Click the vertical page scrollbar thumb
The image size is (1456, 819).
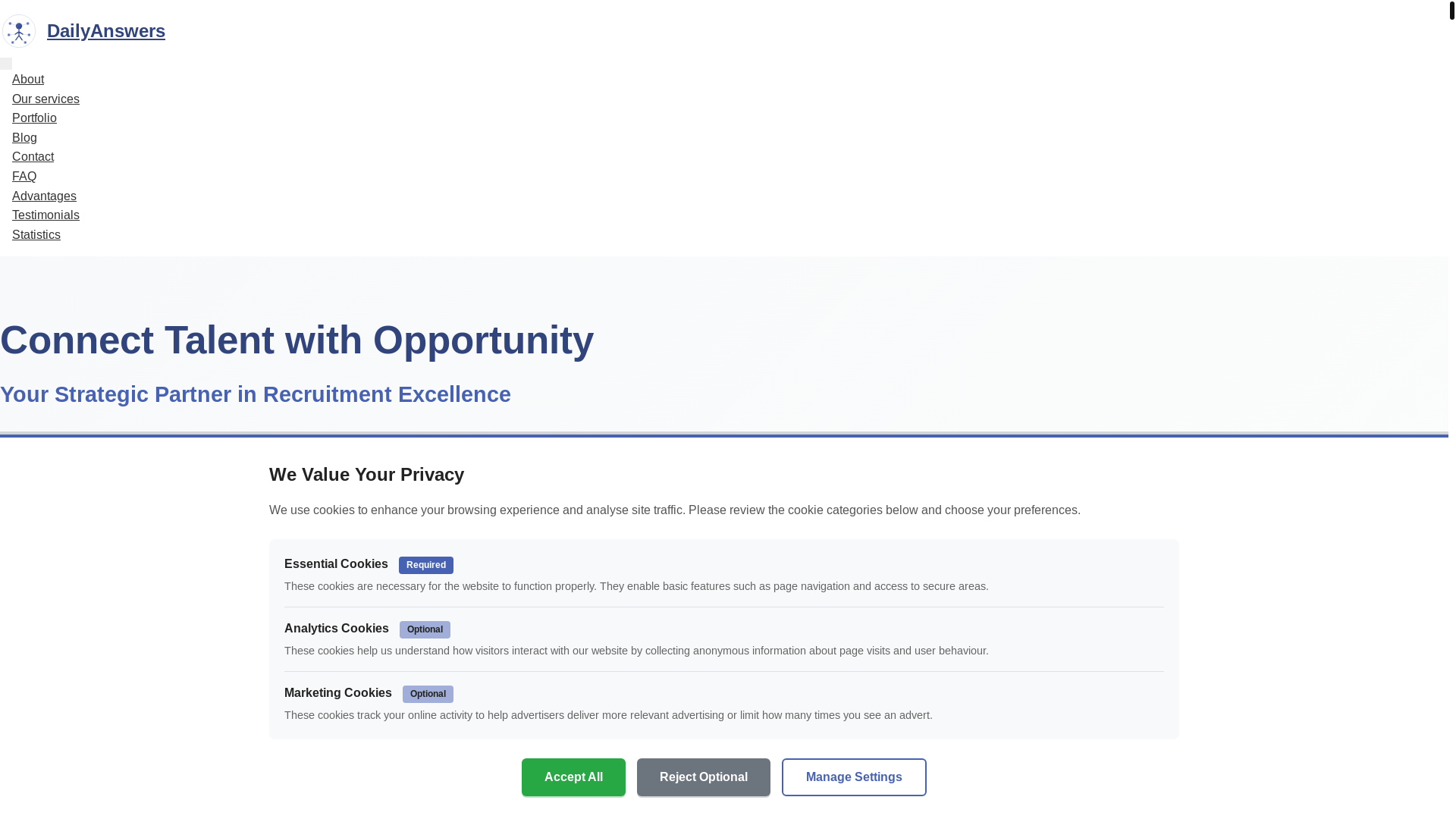coord(1451,11)
